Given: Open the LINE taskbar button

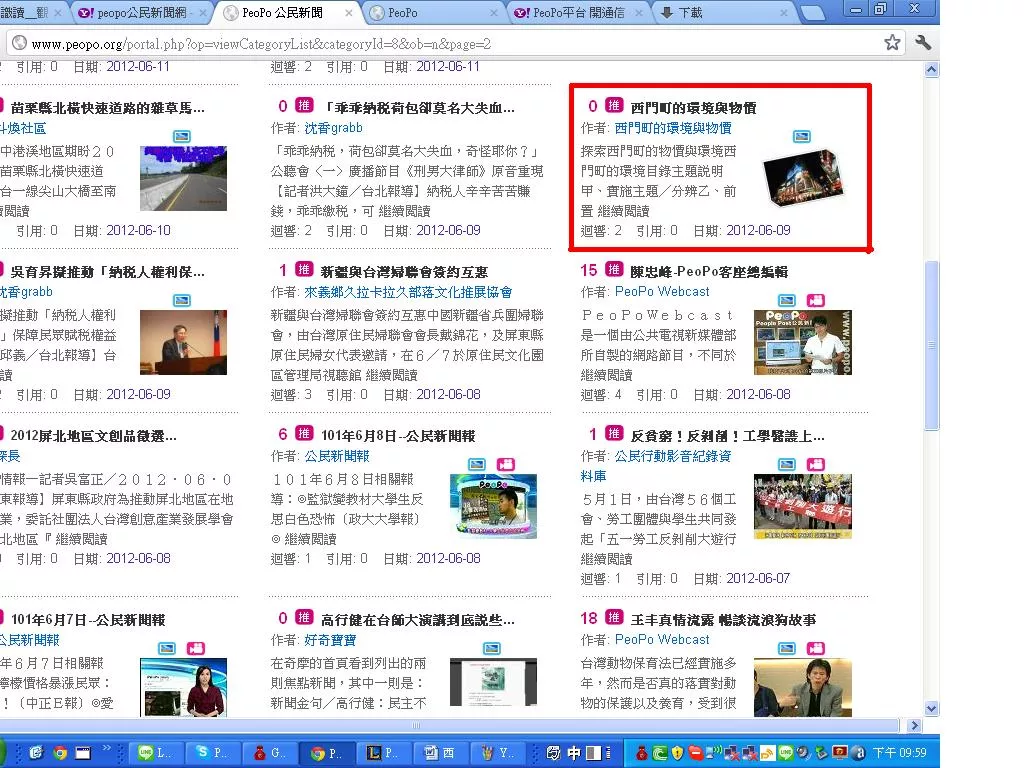Looking at the screenshot, I should pos(155,753).
